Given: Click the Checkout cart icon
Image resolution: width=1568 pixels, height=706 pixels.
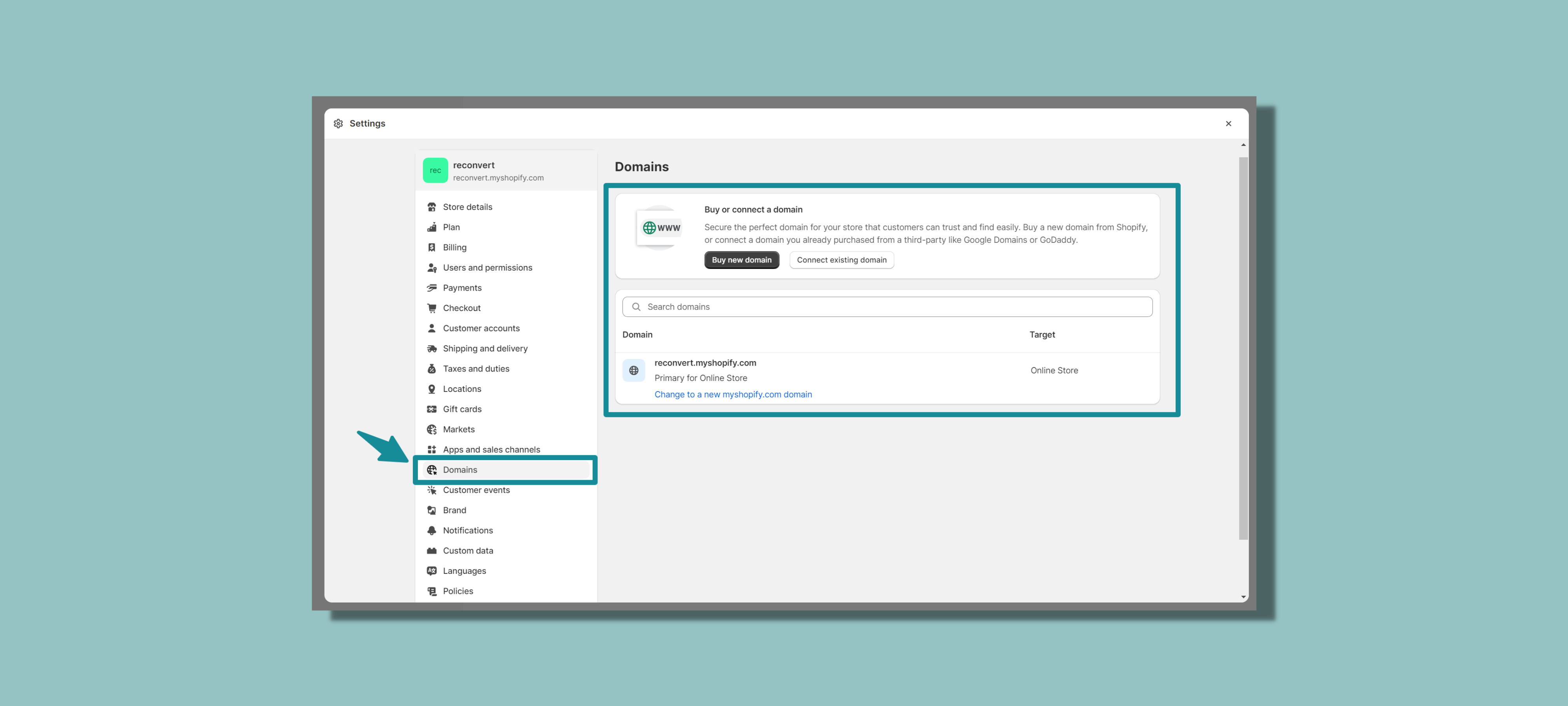Looking at the screenshot, I should pyautogui.click(x=432, y=308).
